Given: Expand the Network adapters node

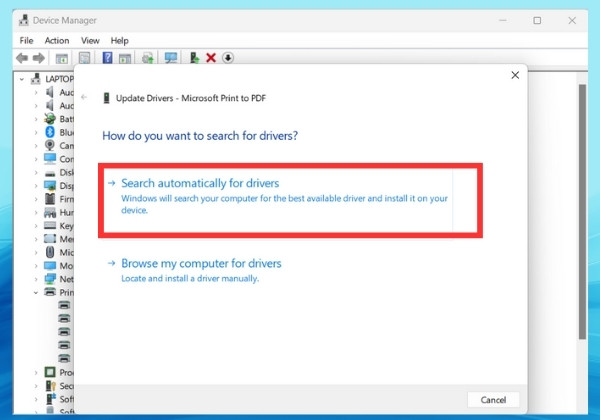Looking at the screenshot, I should [x=36, y=279].
